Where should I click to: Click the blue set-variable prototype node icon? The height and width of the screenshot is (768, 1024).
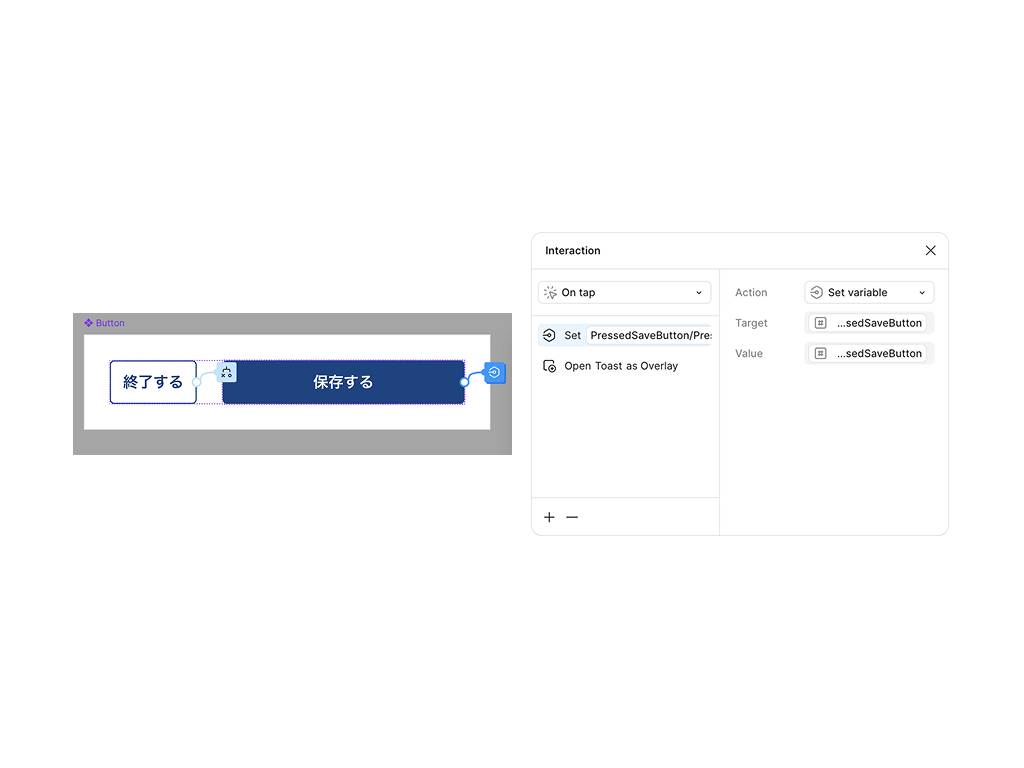[x=494, y=373]
